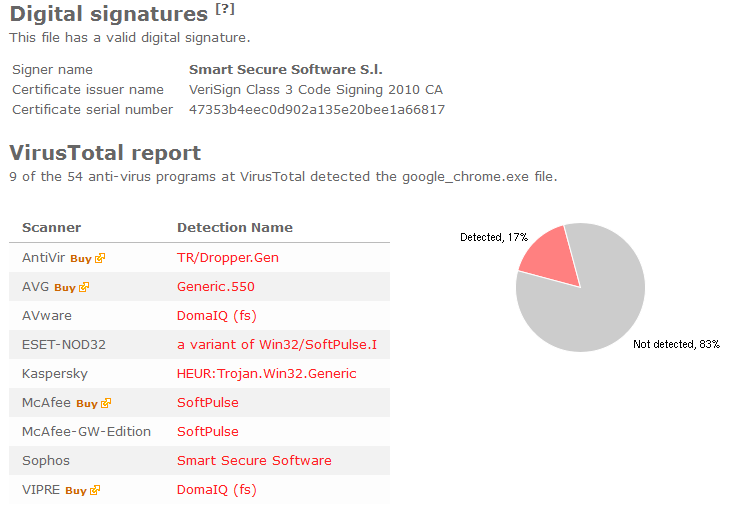The width and height of the screenshot is (731, 511).
Task: Click the external link icon beside VIPRE Buy
Action: click(95, 490)
